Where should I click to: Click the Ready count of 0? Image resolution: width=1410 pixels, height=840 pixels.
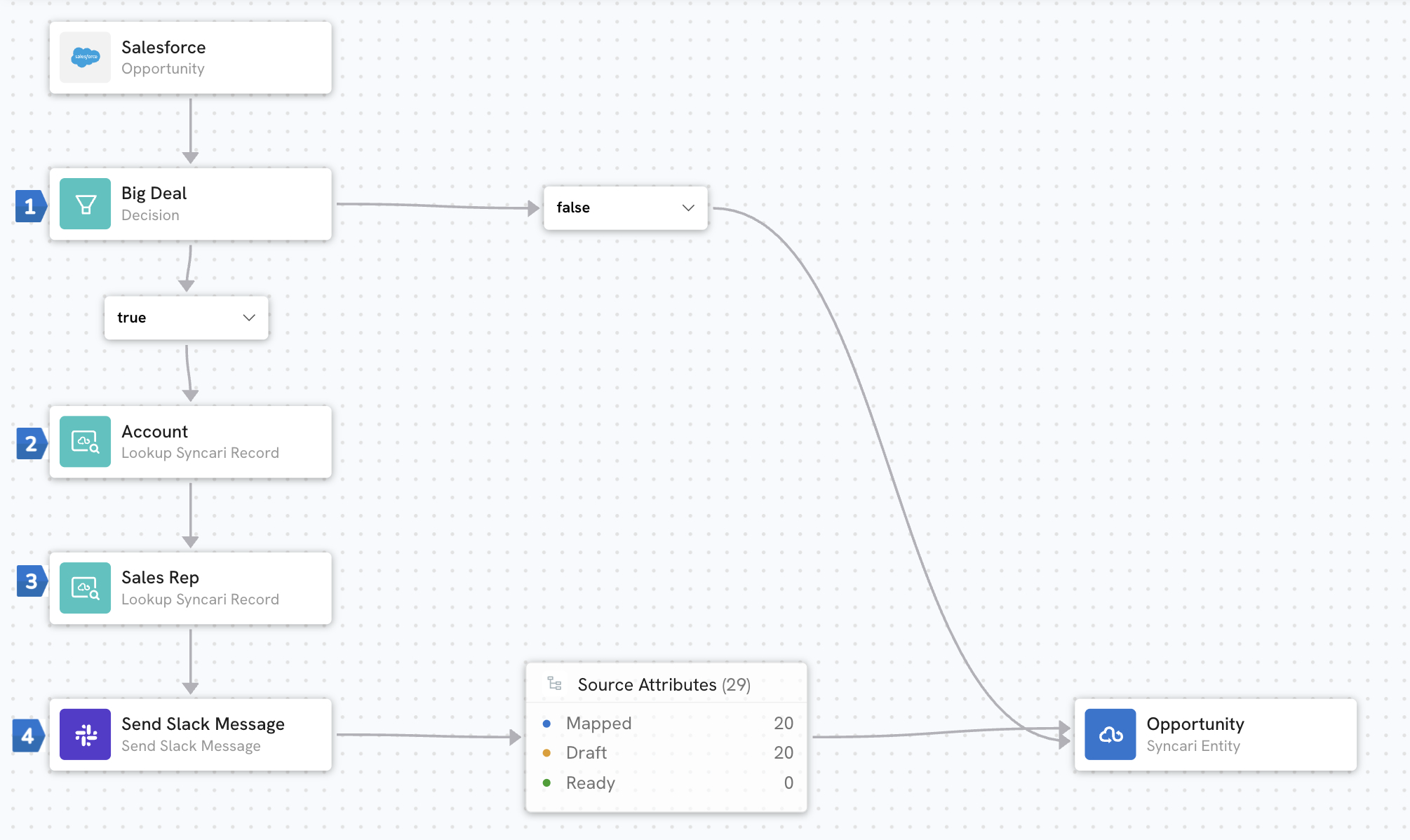coord(788,783)
